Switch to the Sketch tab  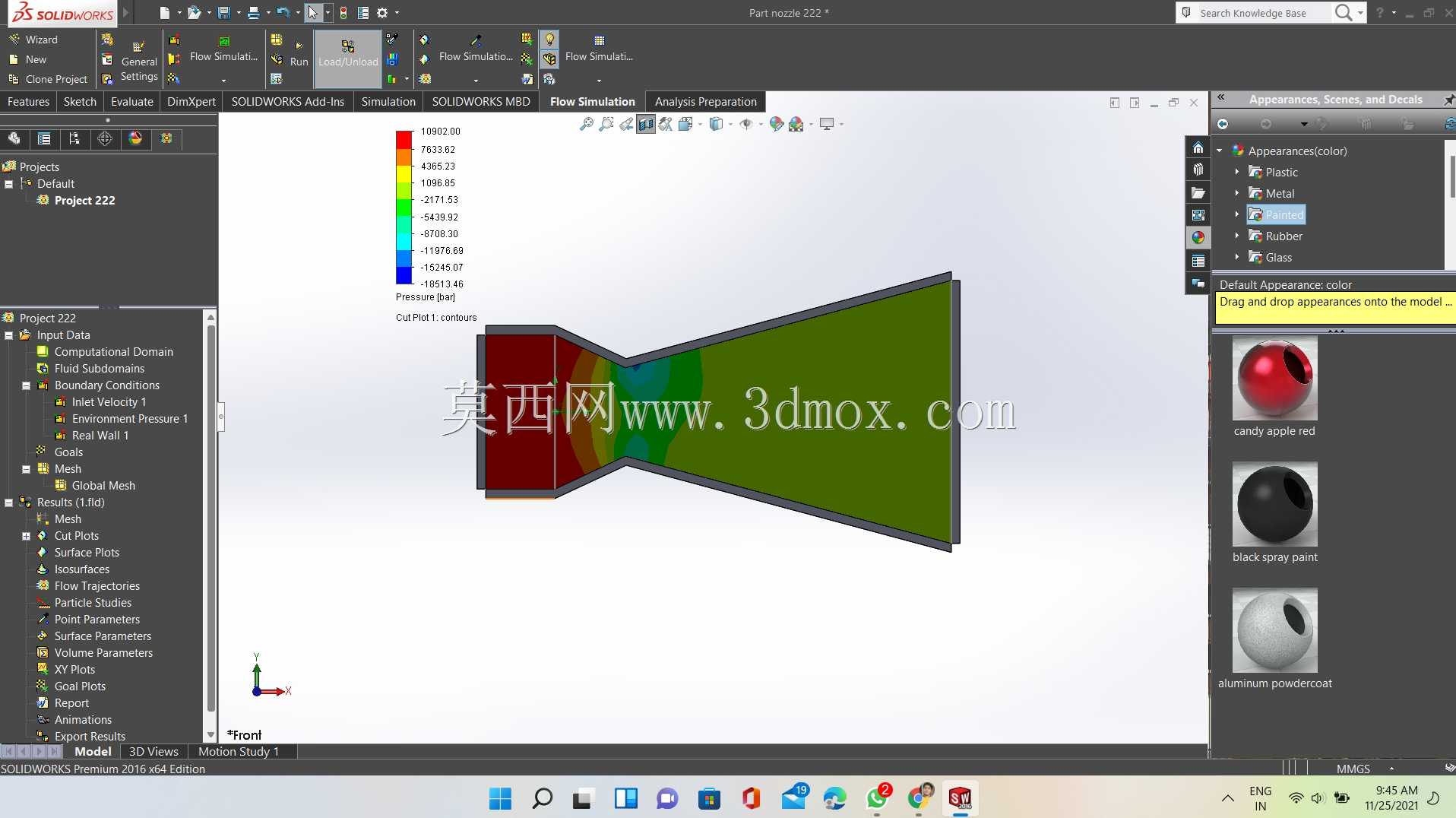click(x=80, y=102)
